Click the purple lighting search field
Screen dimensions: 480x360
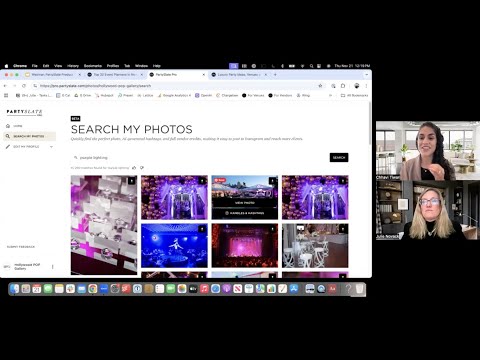tap(199, 157)
